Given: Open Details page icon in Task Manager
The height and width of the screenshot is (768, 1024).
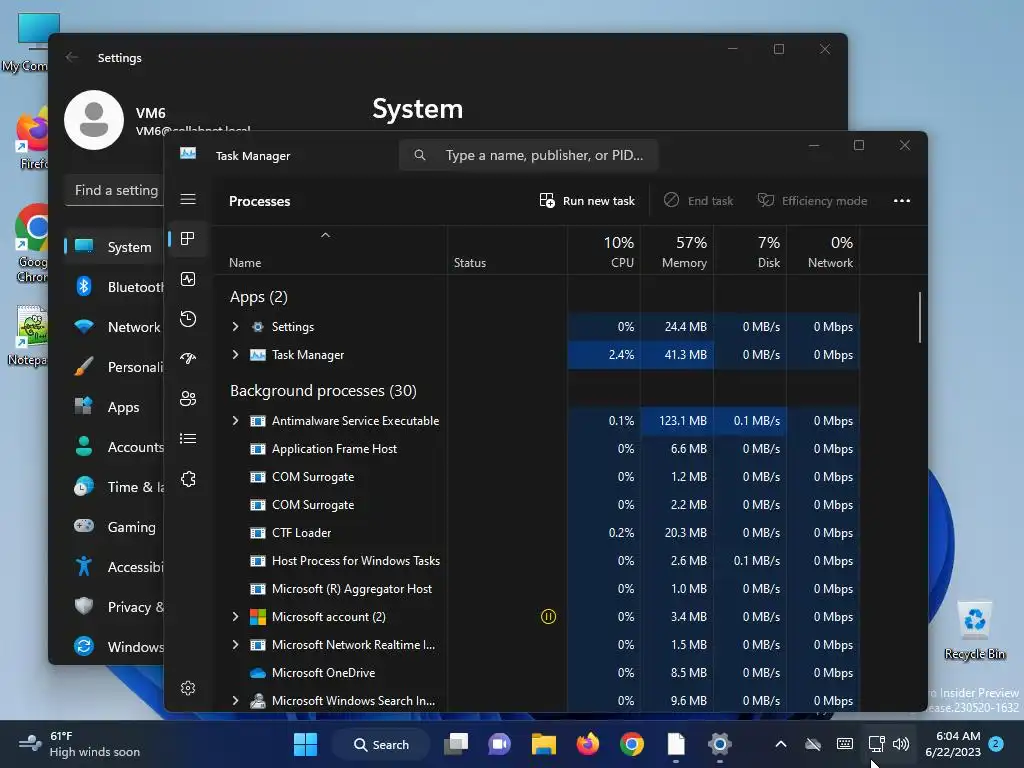Looking at the screenshot, I should tap(188, 438).
